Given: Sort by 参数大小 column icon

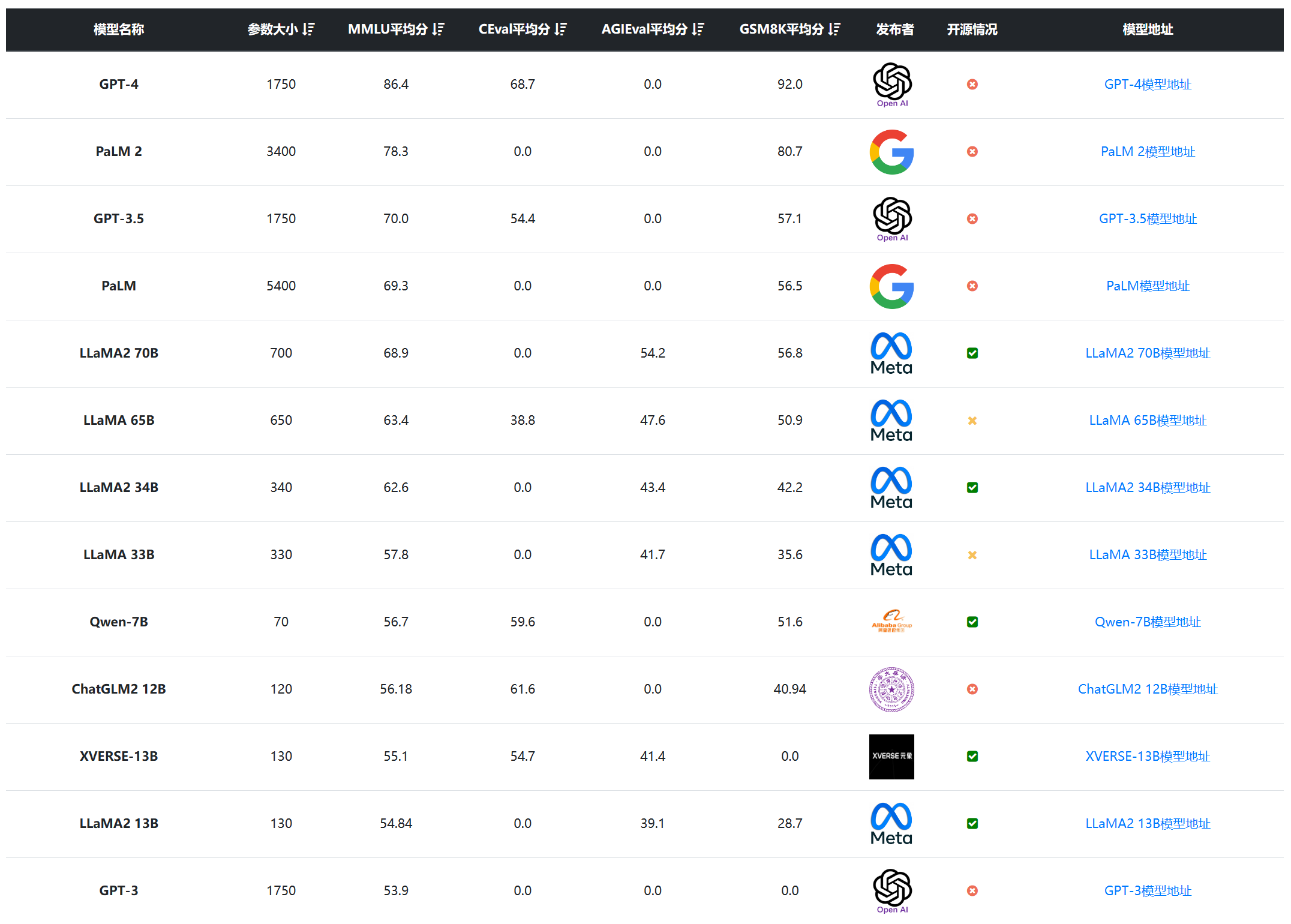Looking at the screenshot, I should pos(309,29).
